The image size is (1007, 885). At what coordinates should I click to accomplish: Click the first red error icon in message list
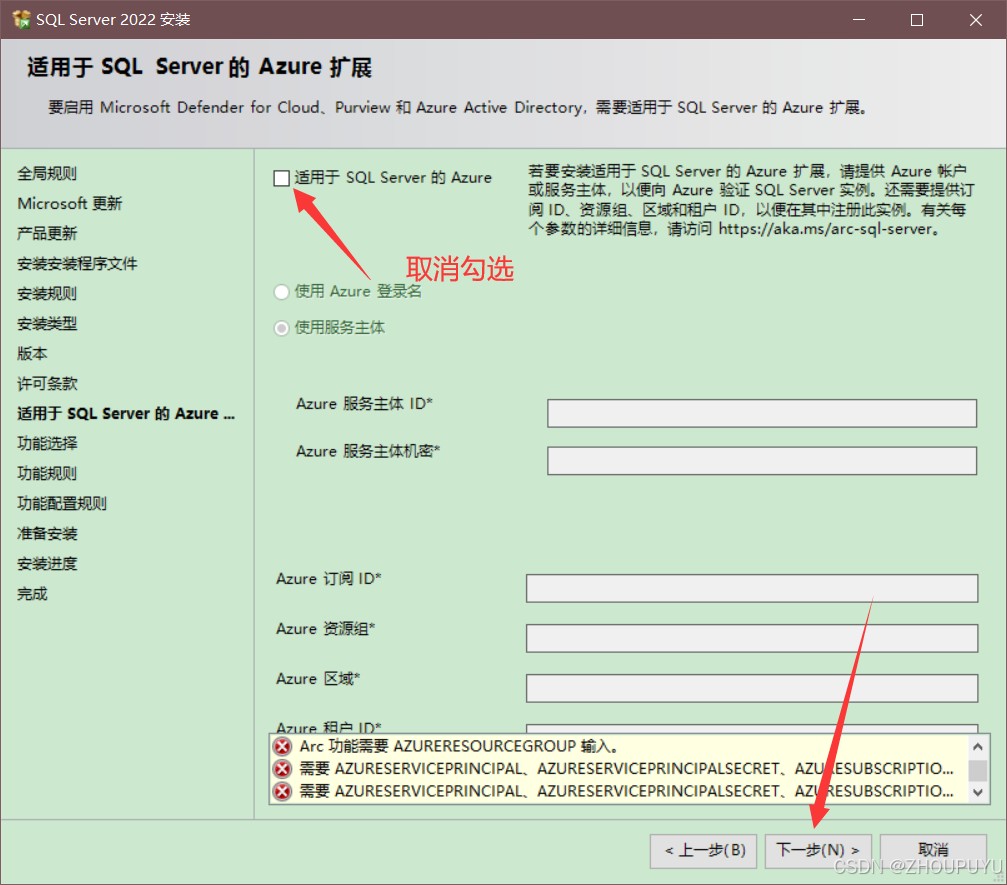click(282, 746)
